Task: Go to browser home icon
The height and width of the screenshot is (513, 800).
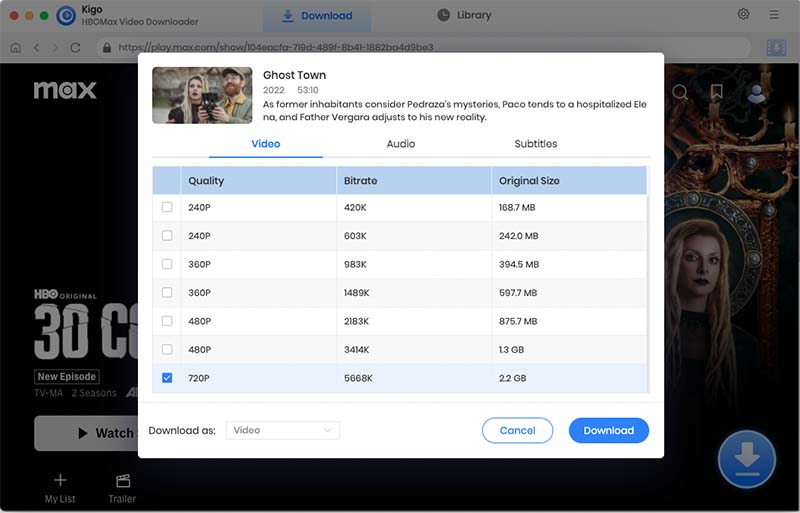Action: (16, 47)
